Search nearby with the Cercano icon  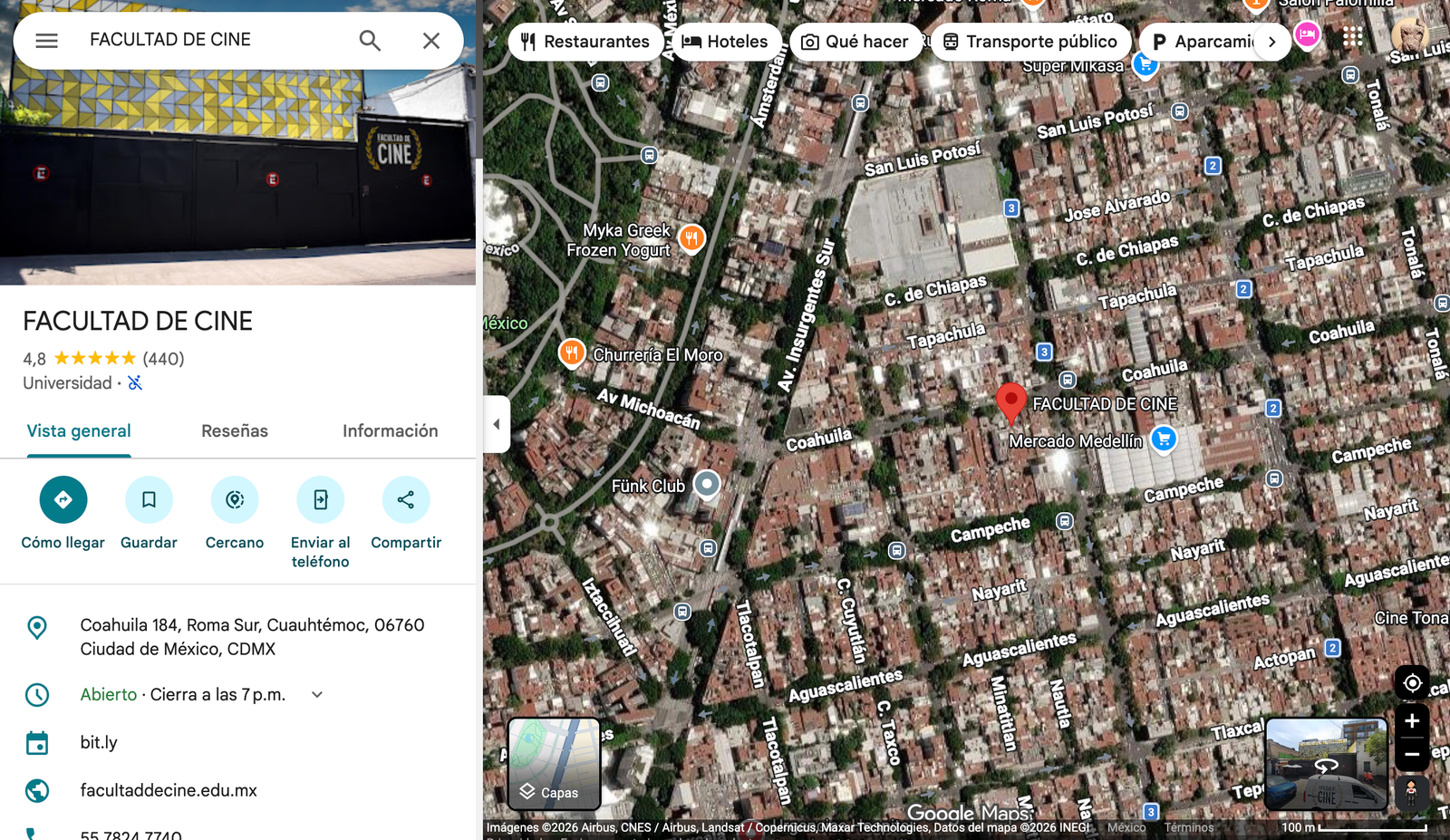235,499
